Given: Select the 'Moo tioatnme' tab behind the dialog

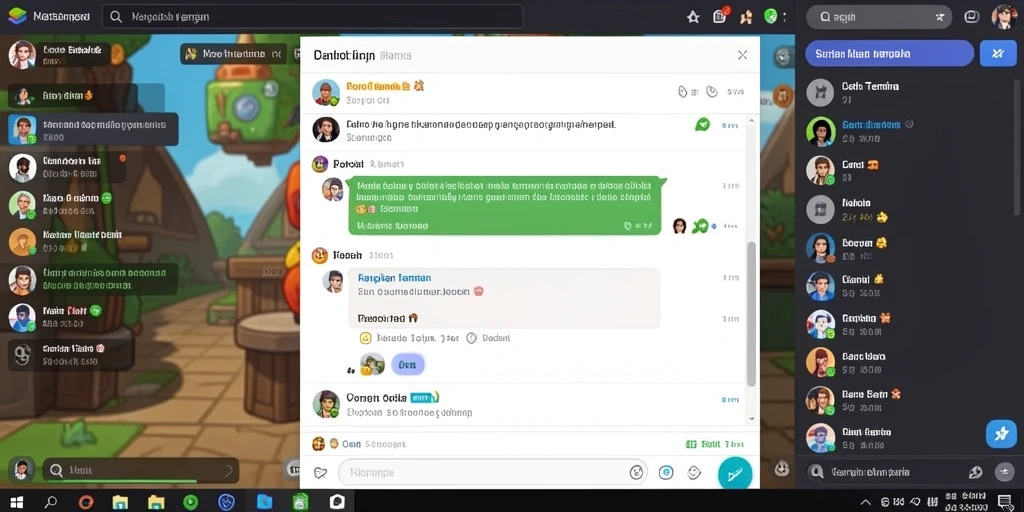Looking at the screenshot, I should [233, 54].
